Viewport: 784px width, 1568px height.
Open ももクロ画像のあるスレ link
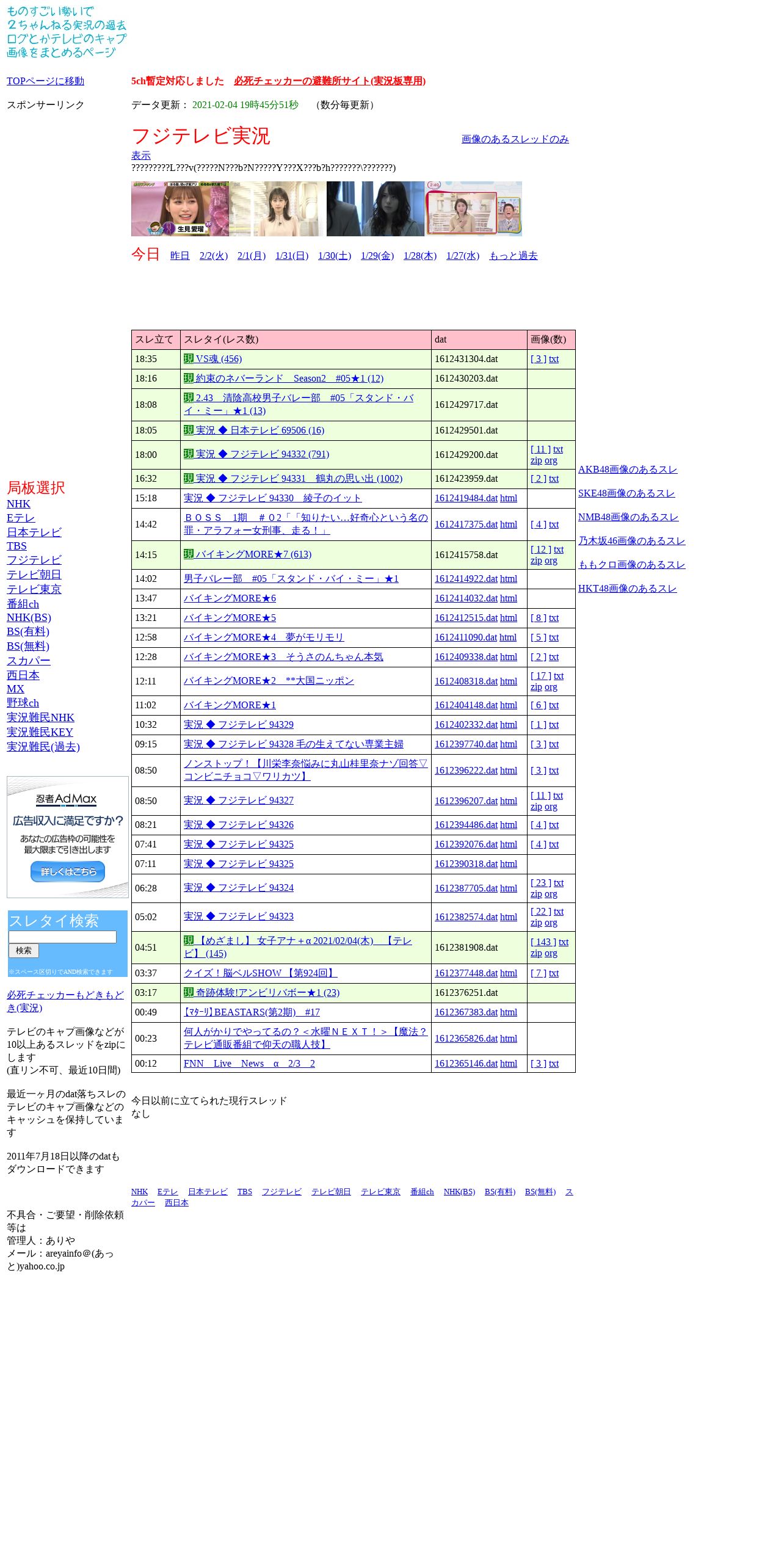(x=632, y=565)
